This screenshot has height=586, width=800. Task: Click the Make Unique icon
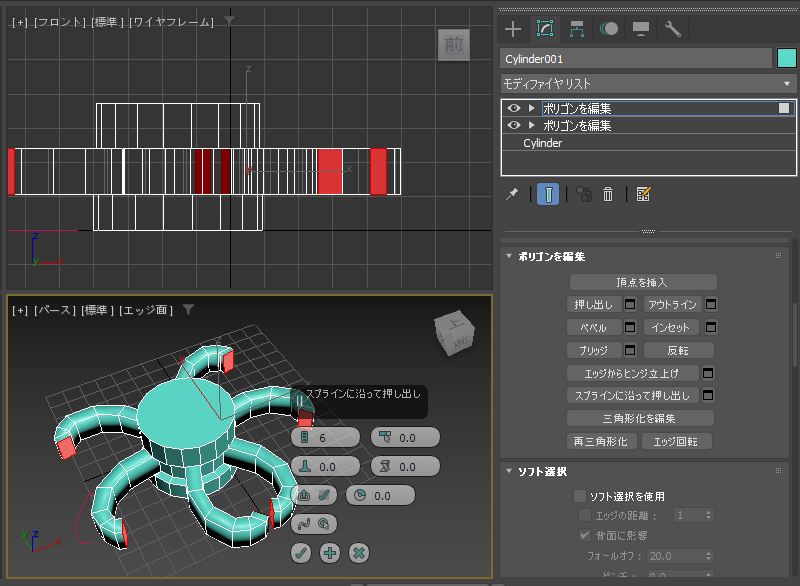pyautogui.click(x=584, y=194)
